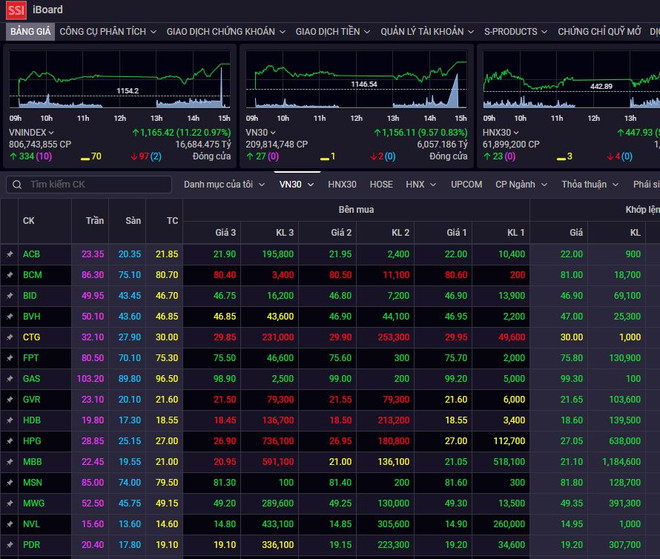Pin the MWG stock row
Image resolution: width=660 pixels, height=559 pixels.
coord(10,503)
